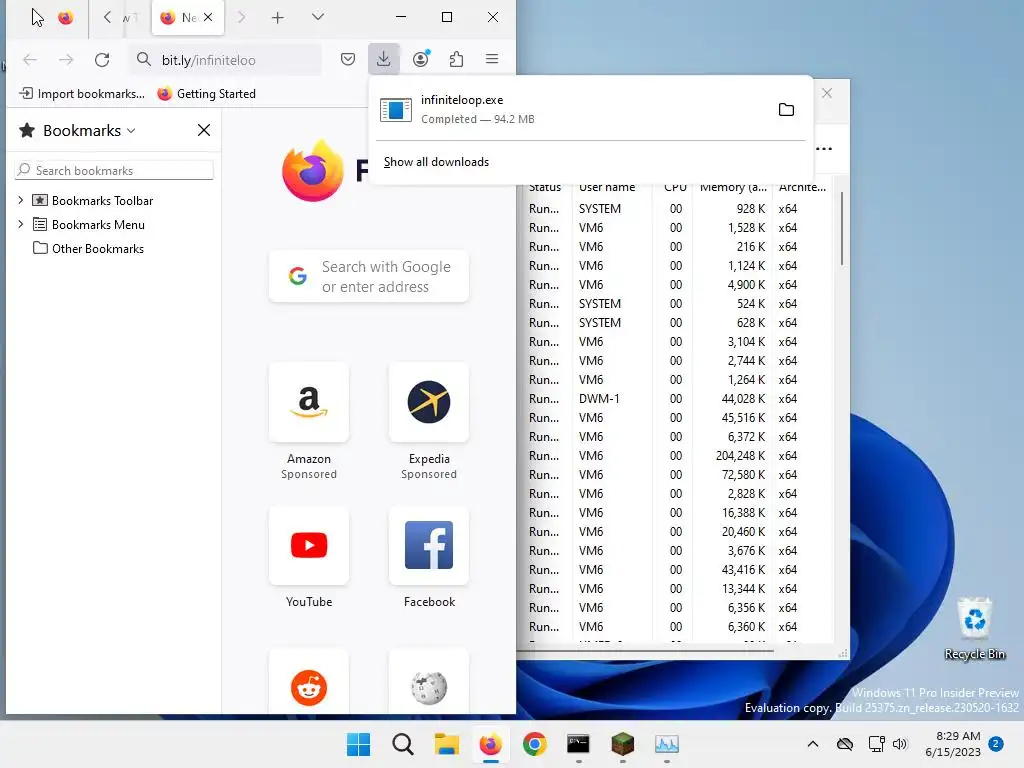Select the row with 928 K memory
Image resolution: width=1024 pixels, height=768 pixels.
[x=678, y=208]
